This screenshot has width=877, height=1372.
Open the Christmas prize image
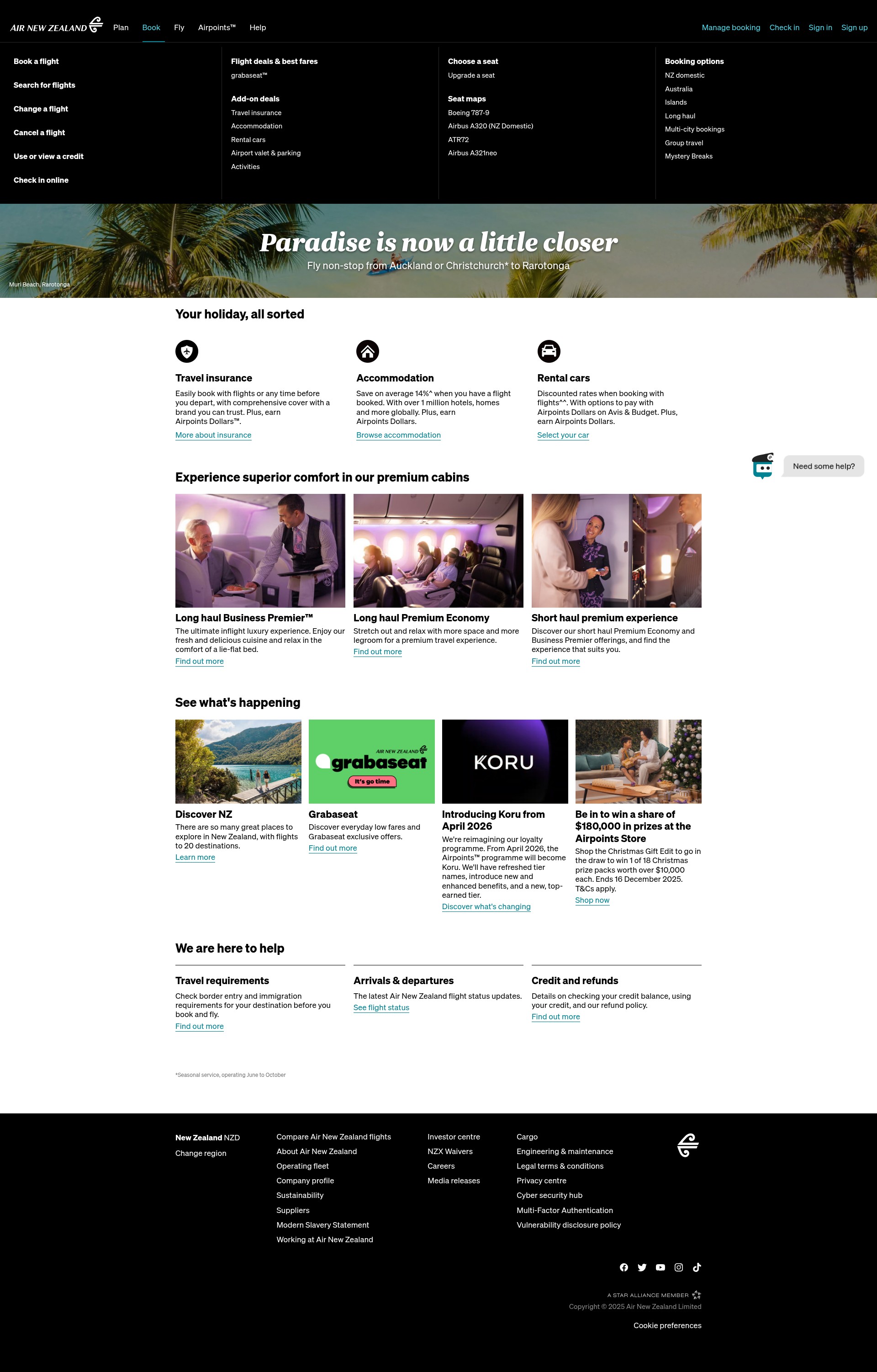pos(638,761)
